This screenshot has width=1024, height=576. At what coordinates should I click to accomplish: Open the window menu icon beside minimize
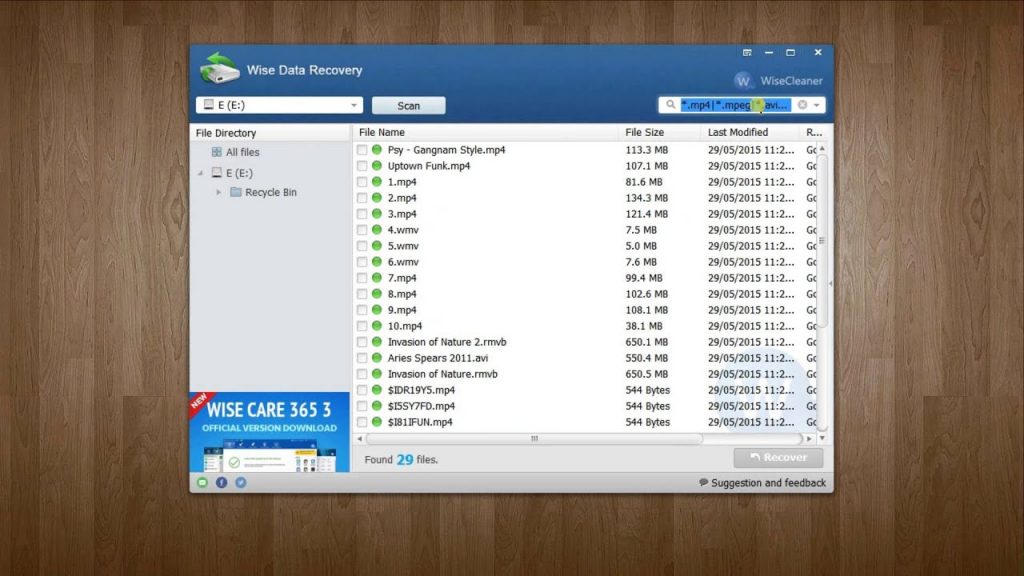coord(747,52)
